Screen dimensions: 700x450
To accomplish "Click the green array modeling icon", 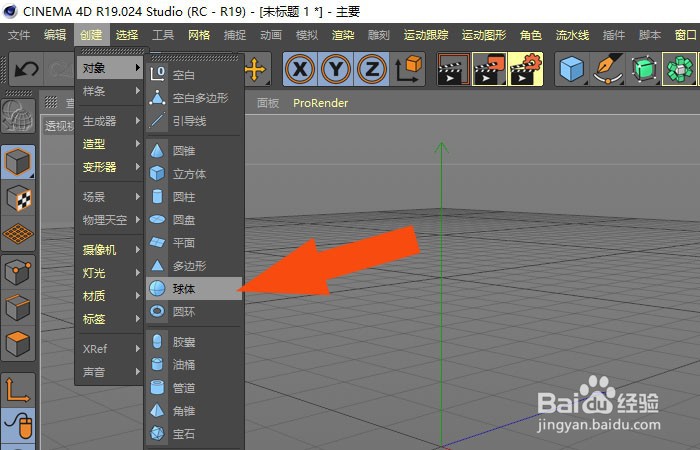I will pyautogui.click(x=679, y=69).
